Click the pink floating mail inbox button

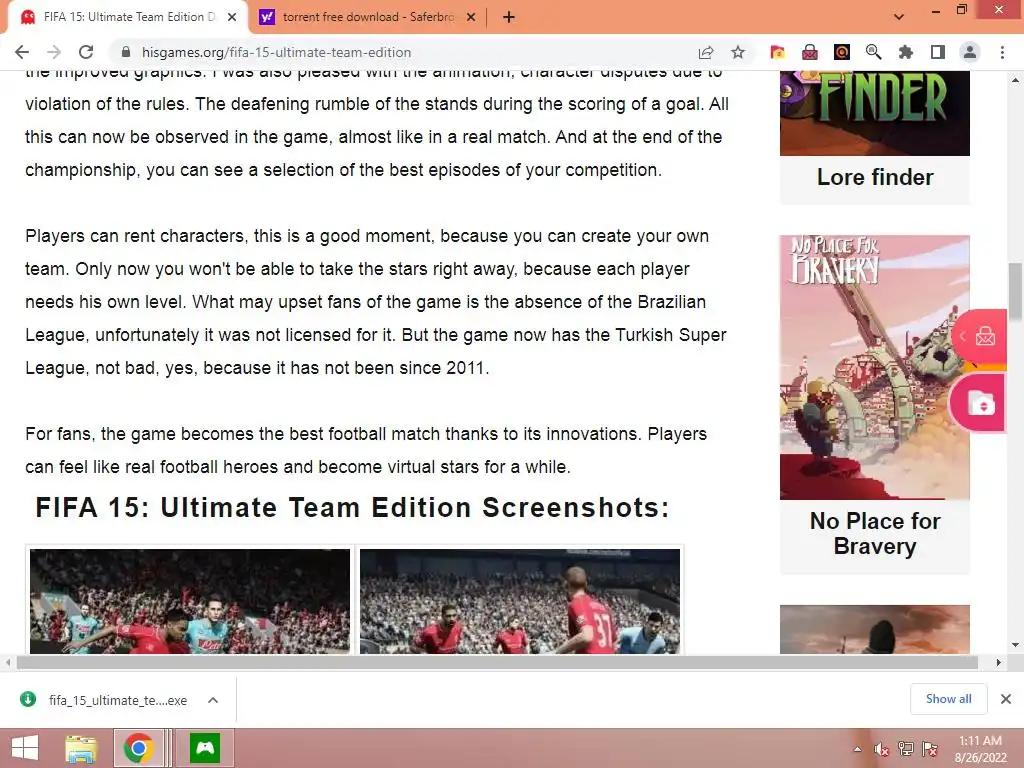(x=978, y=336)
